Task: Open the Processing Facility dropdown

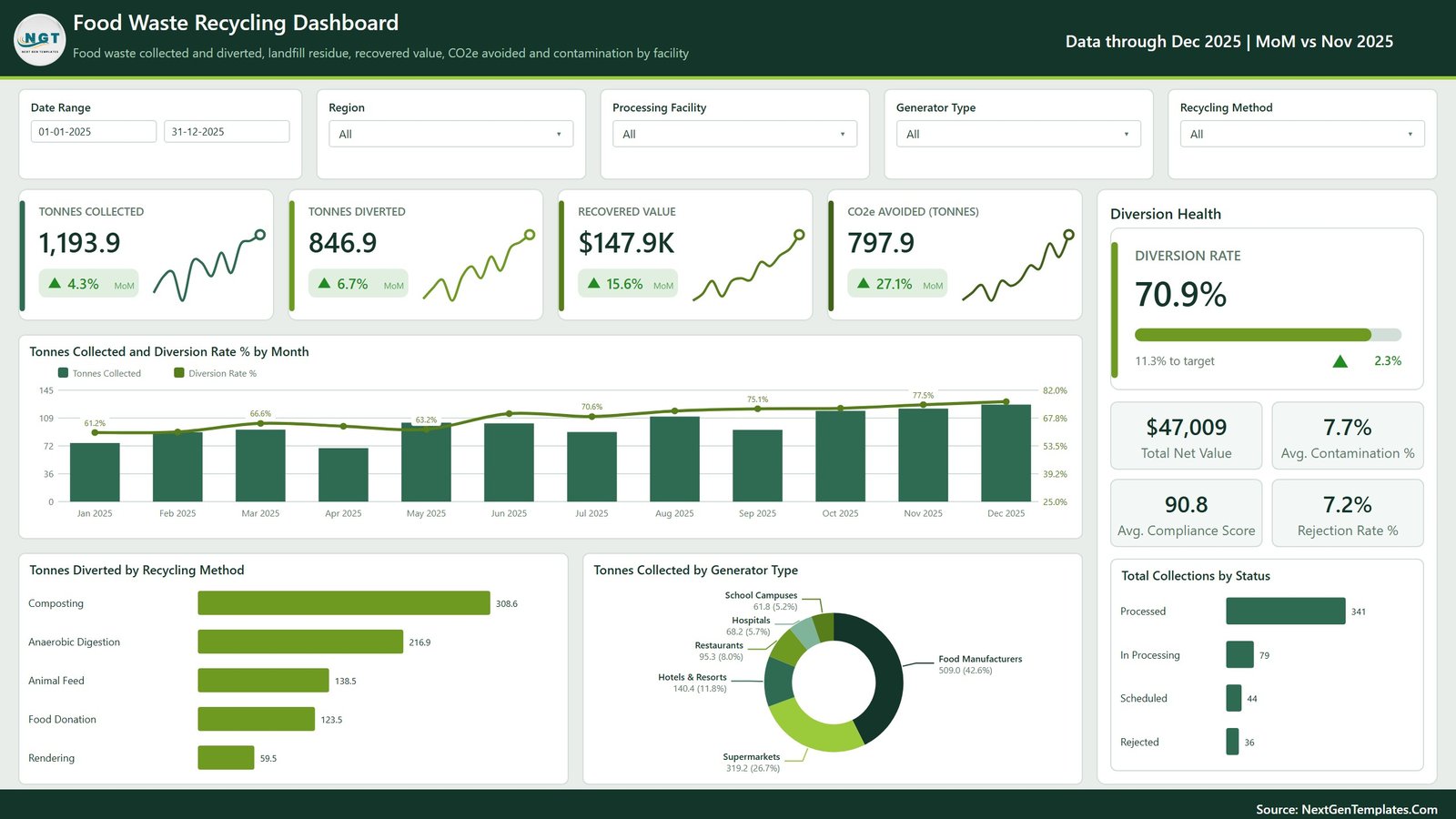Action: coord(735,134)
